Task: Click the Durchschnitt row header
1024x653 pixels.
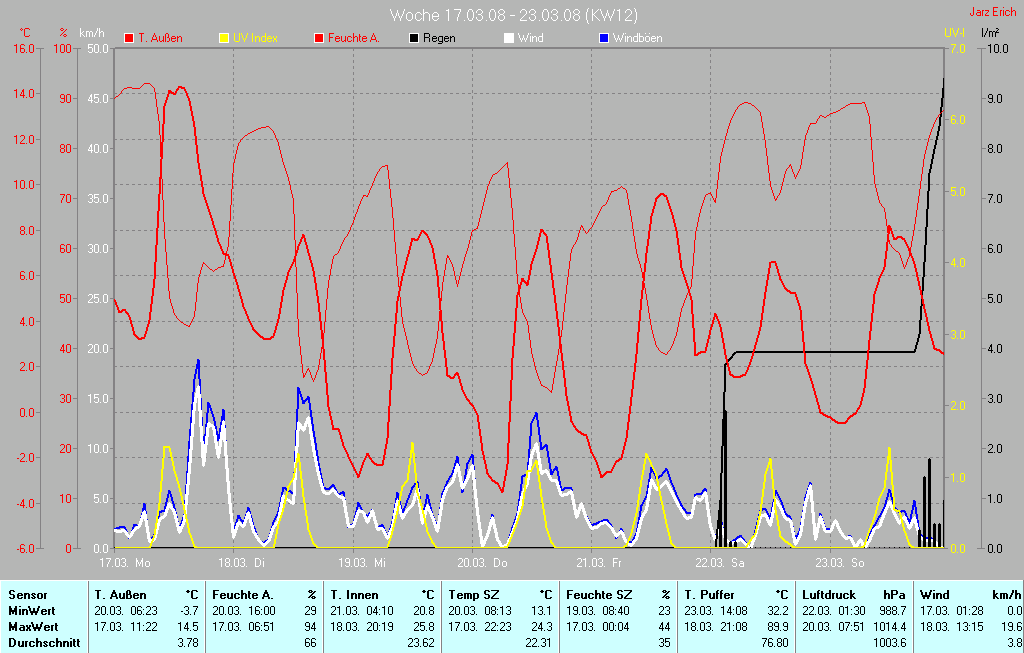Action: click(x=44, y=643)
